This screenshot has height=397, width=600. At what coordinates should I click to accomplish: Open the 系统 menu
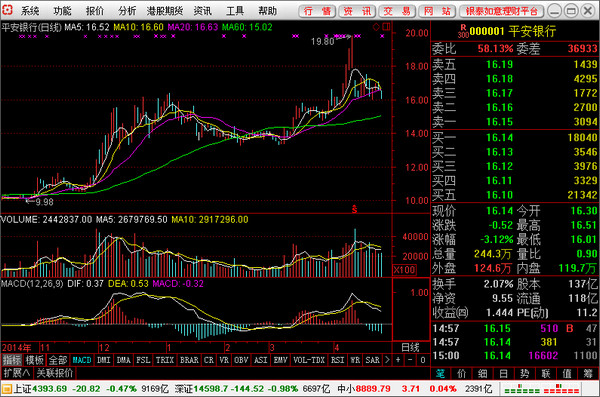click(x=30, y=11)
